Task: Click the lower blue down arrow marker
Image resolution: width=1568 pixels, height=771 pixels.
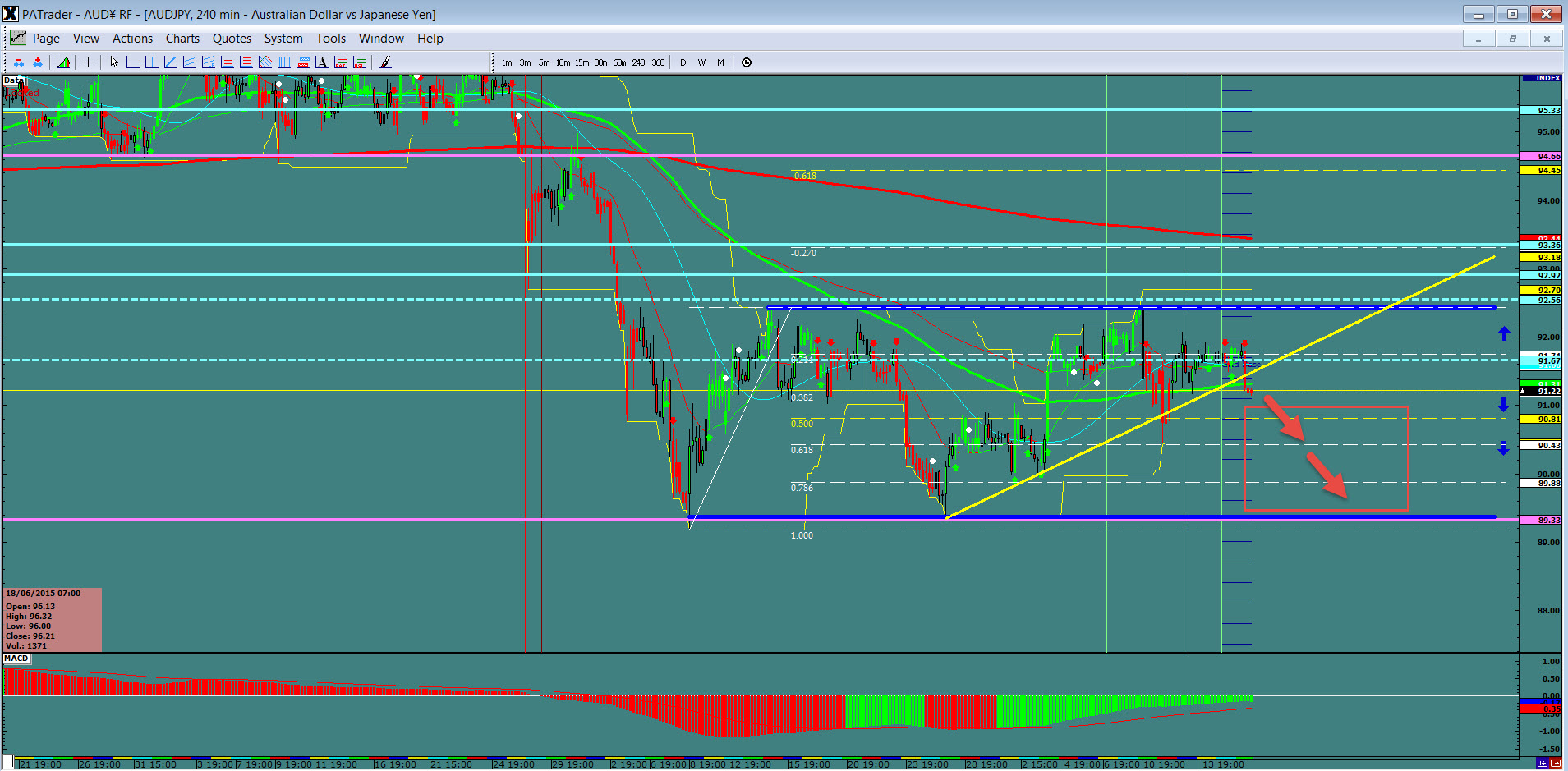Action: pyautogui.click(x=1503, y=448)
